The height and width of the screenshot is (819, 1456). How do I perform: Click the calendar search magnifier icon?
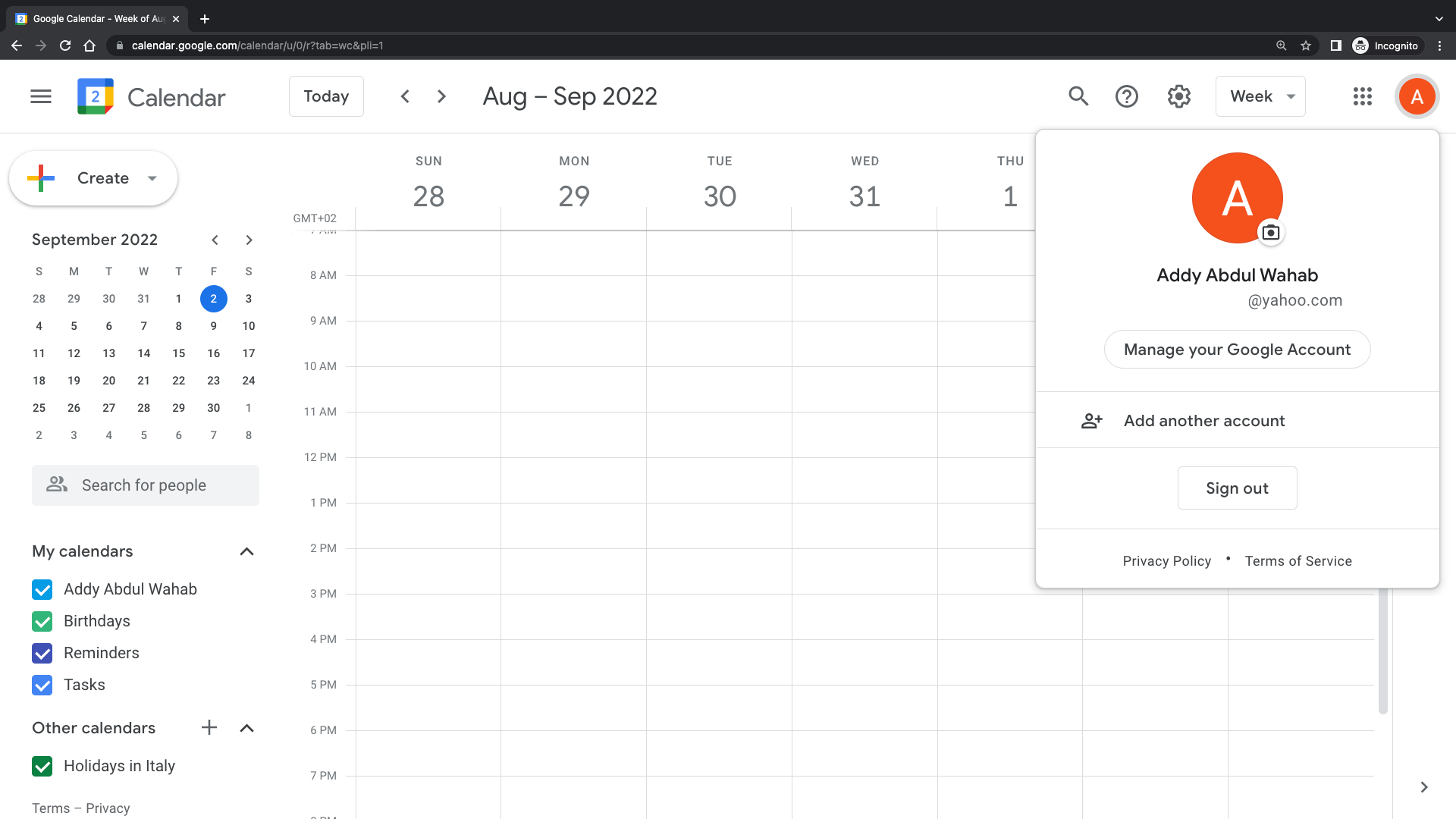pos(1078,96)
